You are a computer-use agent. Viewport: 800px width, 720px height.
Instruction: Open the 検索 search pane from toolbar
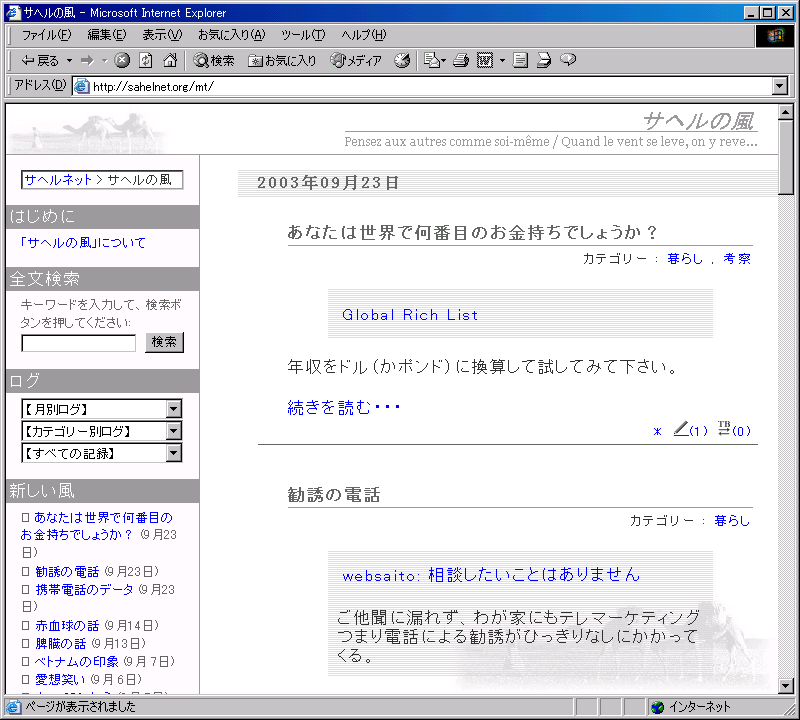click(x=214, y=61)
